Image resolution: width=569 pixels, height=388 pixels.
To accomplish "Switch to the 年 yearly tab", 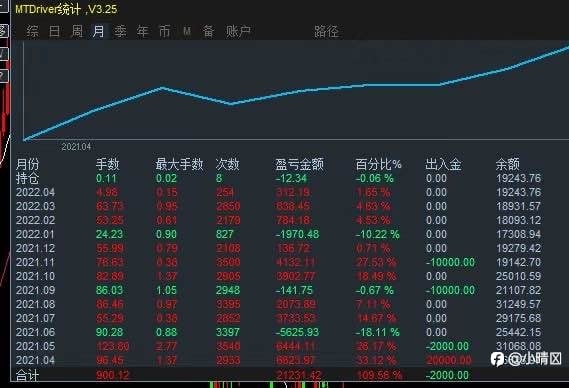I will 143,32.
